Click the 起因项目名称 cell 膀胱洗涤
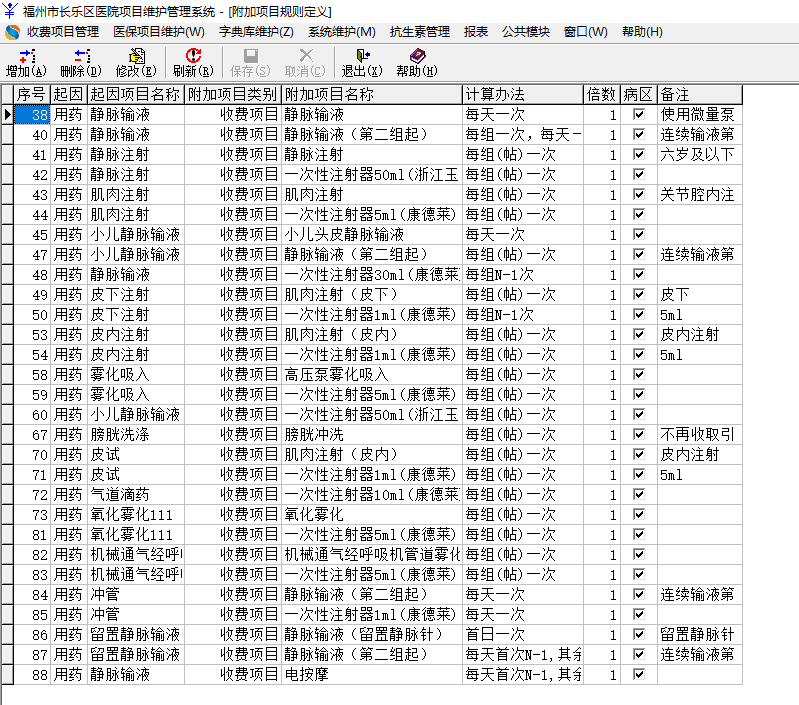Viewport: 799px width, 705px height. pos(136,434)
